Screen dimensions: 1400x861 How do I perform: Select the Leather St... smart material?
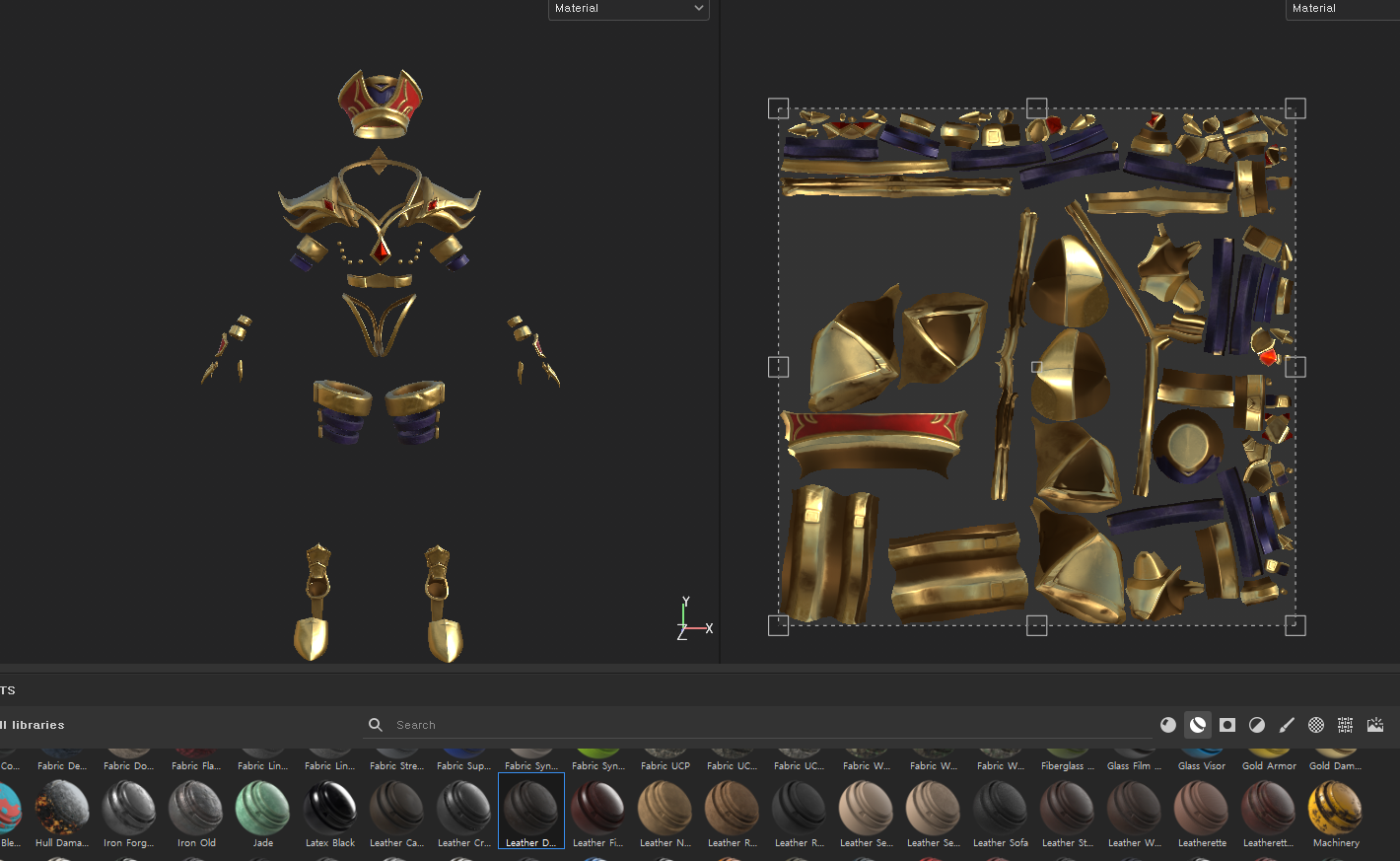click(x=1068, y=814)
